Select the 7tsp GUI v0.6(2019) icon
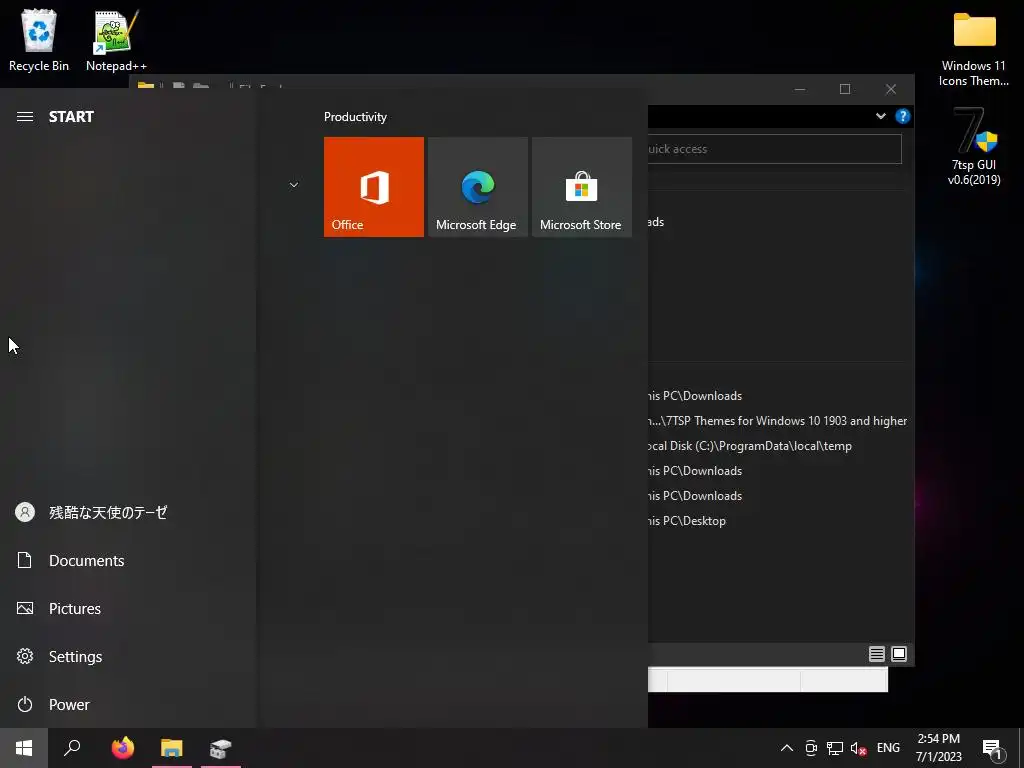This screenshot has height=768, width=1024. click(974, 146)
